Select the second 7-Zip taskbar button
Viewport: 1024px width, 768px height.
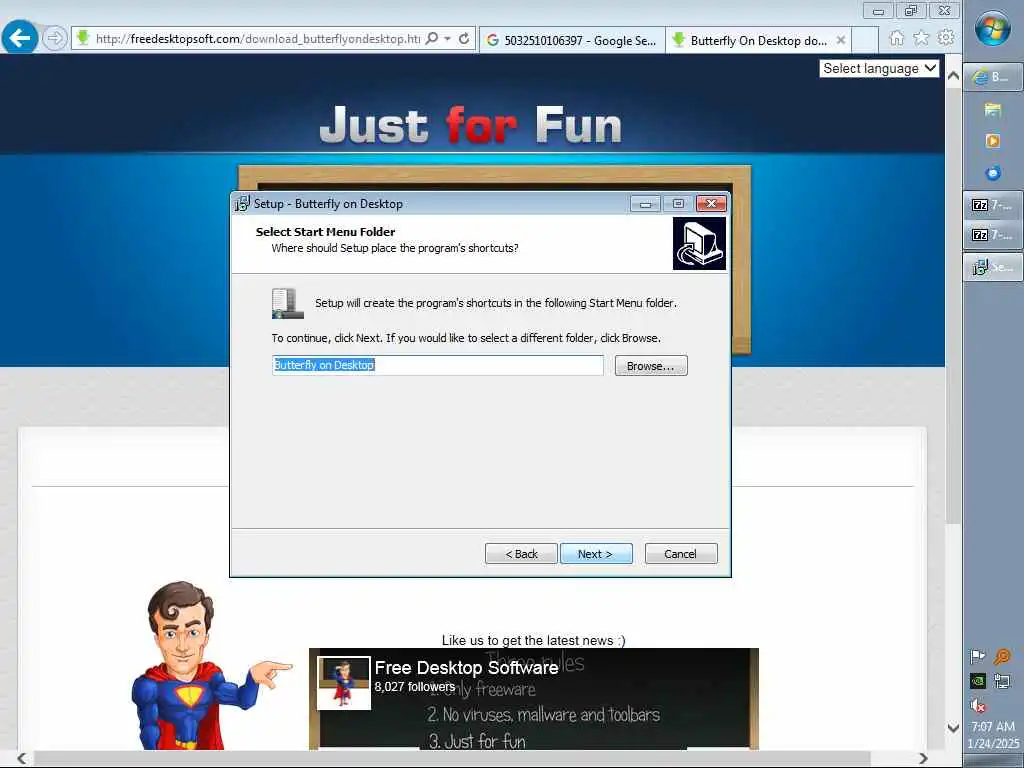[993, 234]
